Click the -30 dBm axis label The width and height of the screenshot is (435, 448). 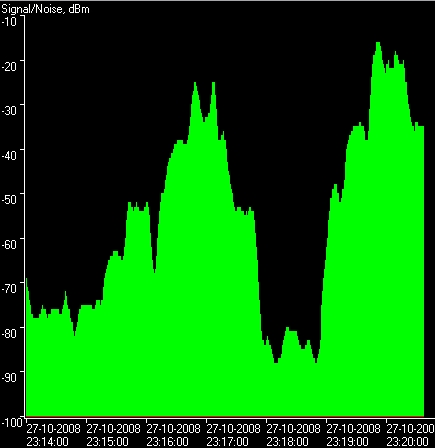coord(9,110)
